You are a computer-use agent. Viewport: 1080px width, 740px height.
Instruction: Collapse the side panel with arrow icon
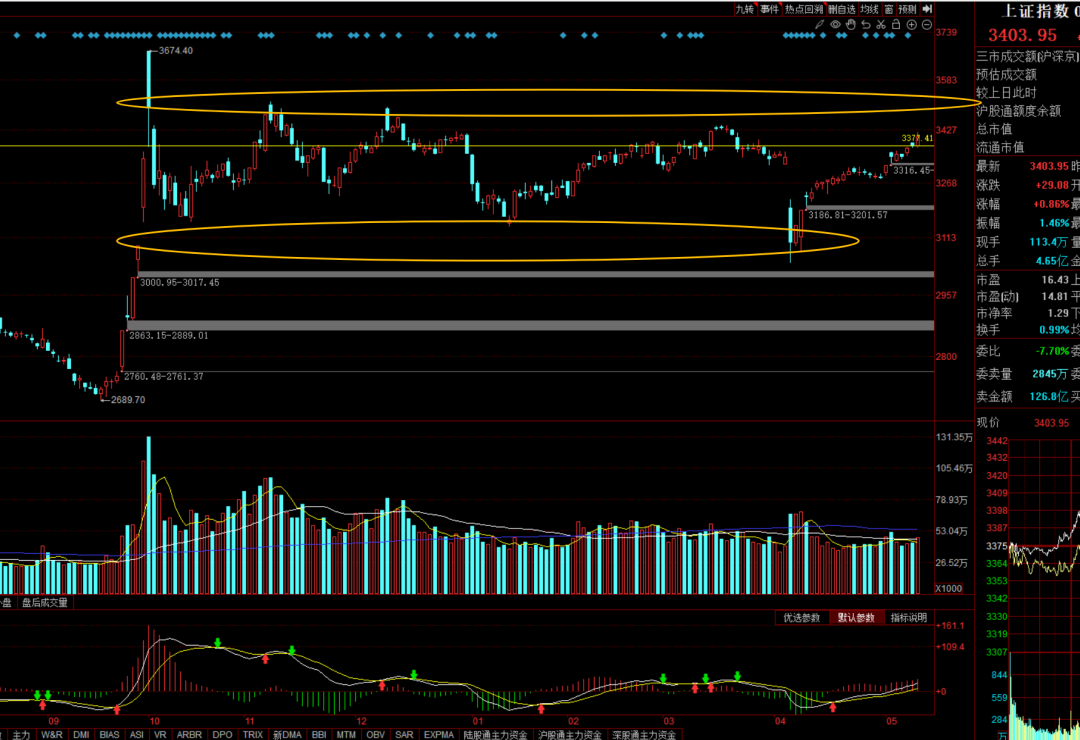point(927,9)
